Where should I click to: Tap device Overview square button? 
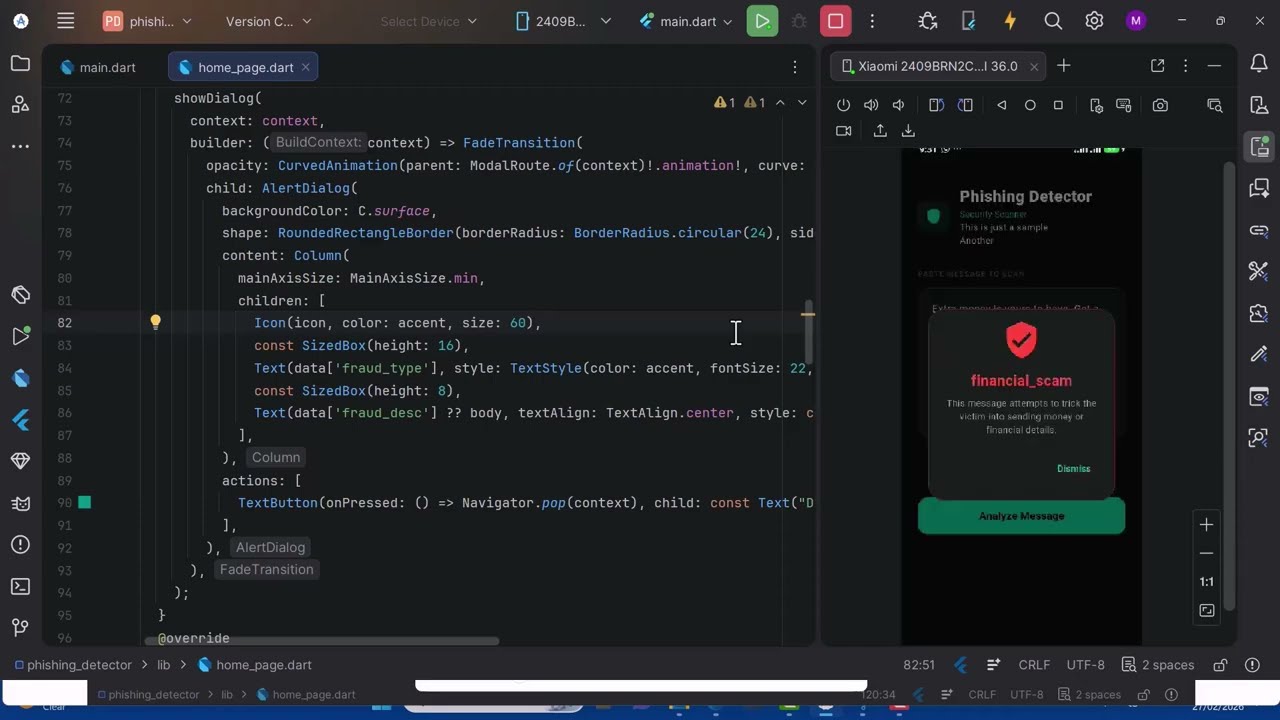tap(1058, 105)
